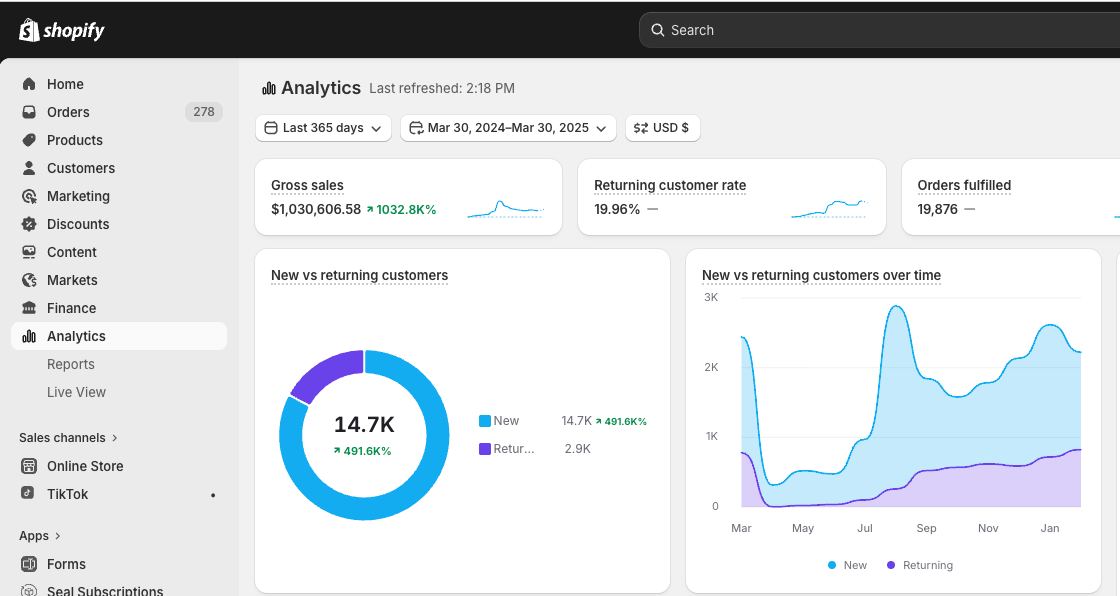Click the currency exchange icon beside USD
This screenshot has height=596, width=1120.
click(x=641, y=128)
